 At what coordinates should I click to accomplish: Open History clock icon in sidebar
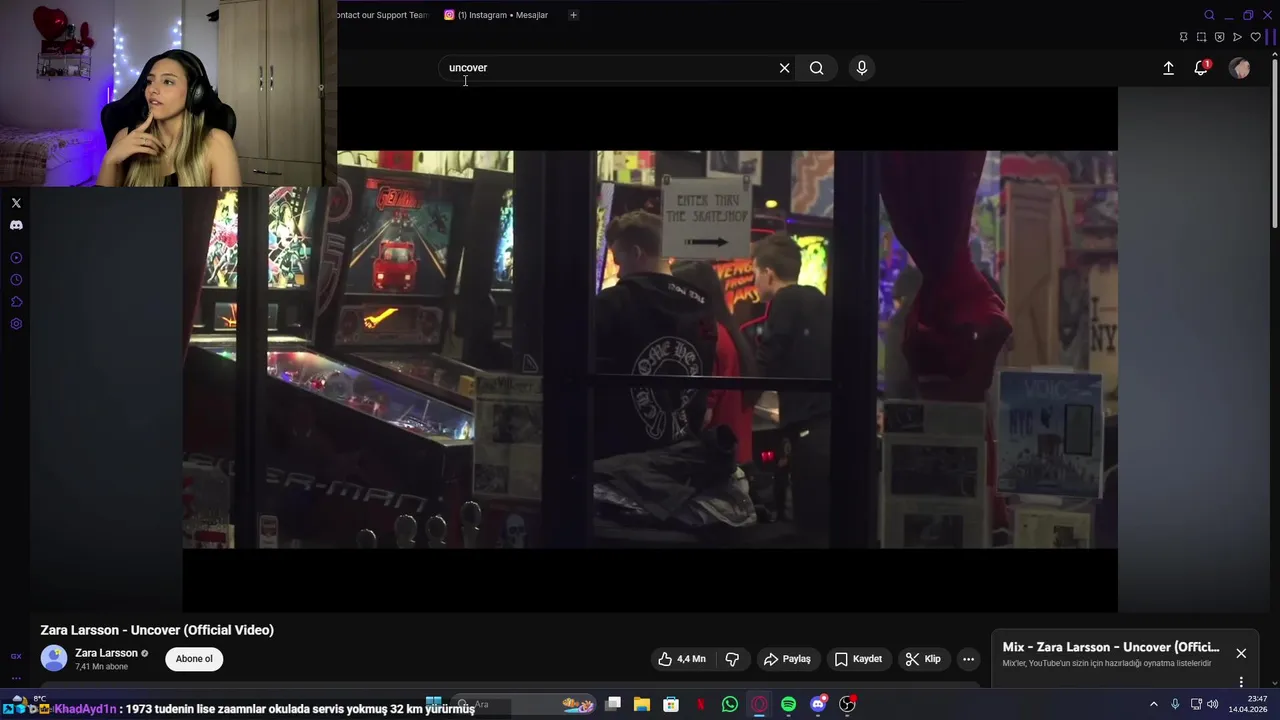click(x=16, y=280)
